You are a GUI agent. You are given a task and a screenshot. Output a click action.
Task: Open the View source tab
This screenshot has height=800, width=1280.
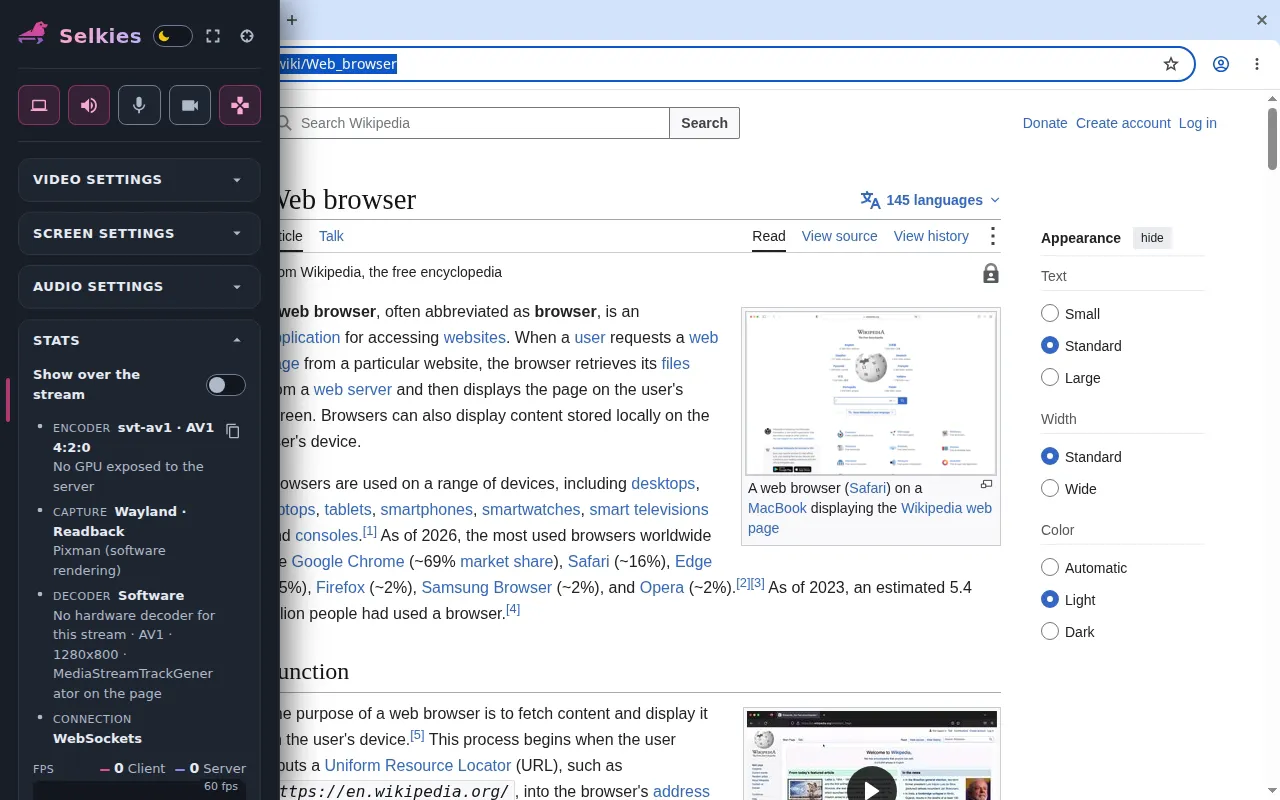[840, 236]
